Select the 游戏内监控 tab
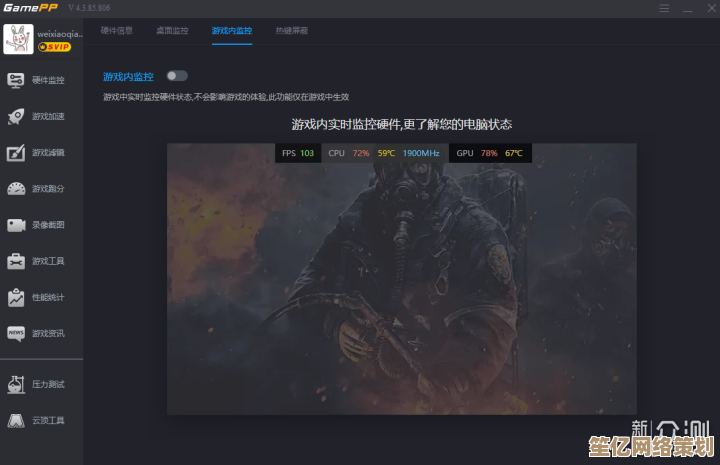Screen dimensions: 720x465 click(x=232, y=31)
